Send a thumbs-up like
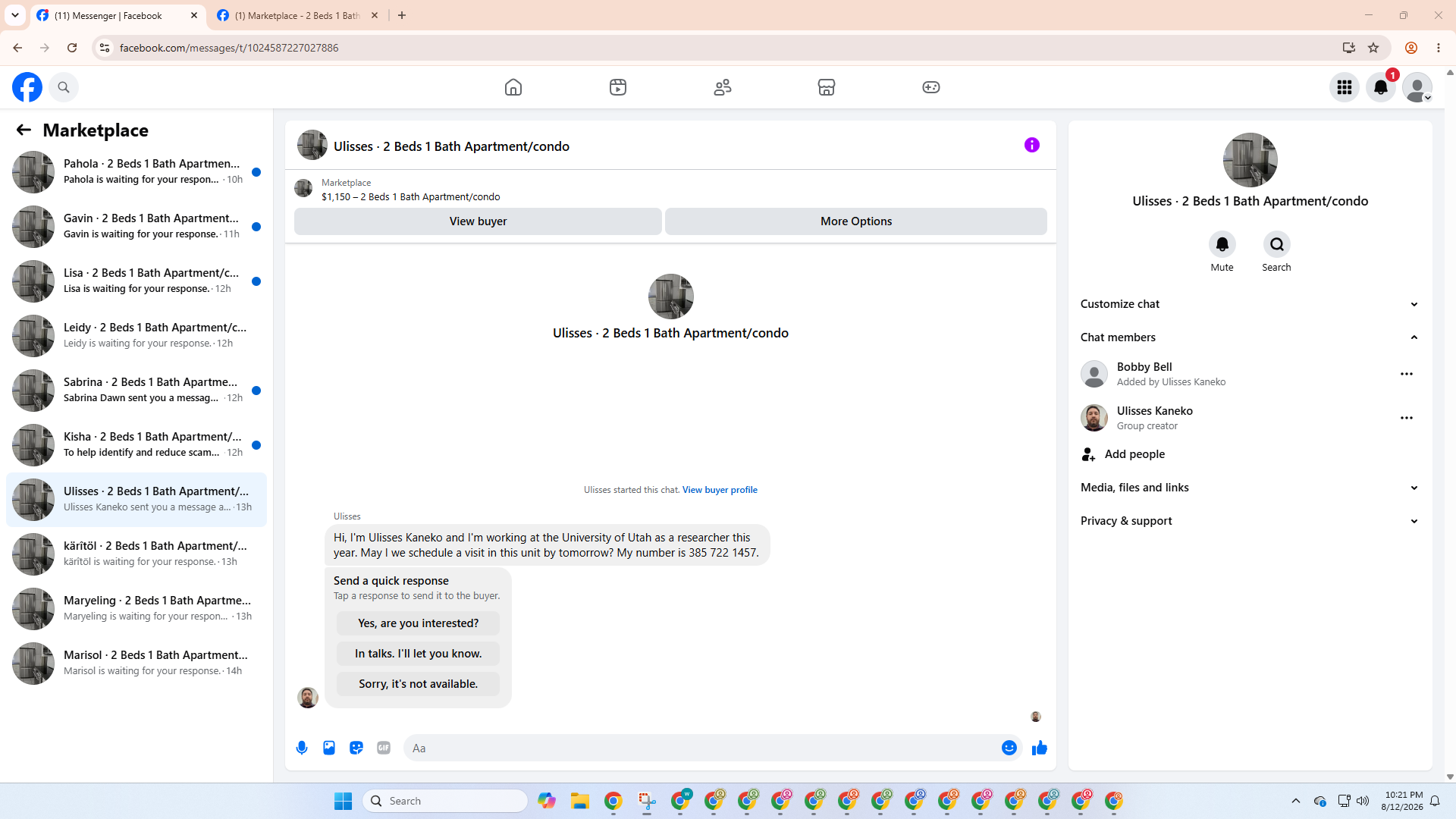Screen dimensions: 1456x819 pos(1040,748)
